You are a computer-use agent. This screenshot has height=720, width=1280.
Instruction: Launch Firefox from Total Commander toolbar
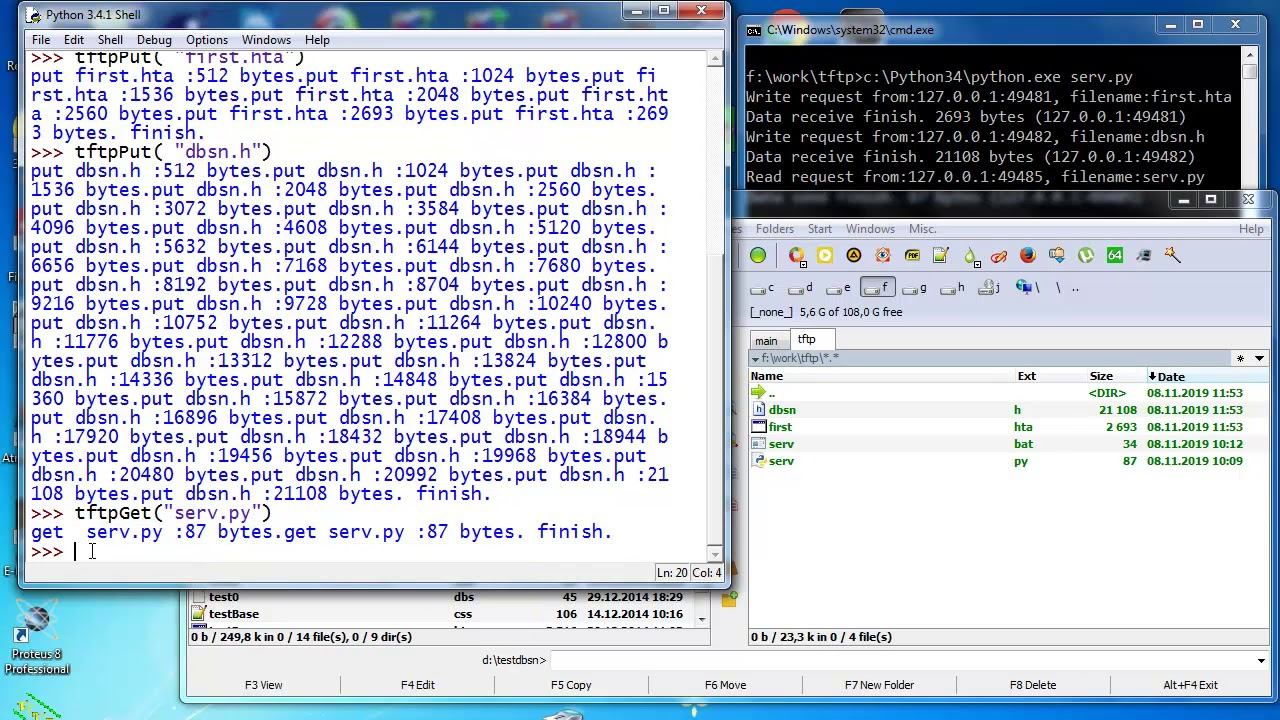[x=1028, y=256]
